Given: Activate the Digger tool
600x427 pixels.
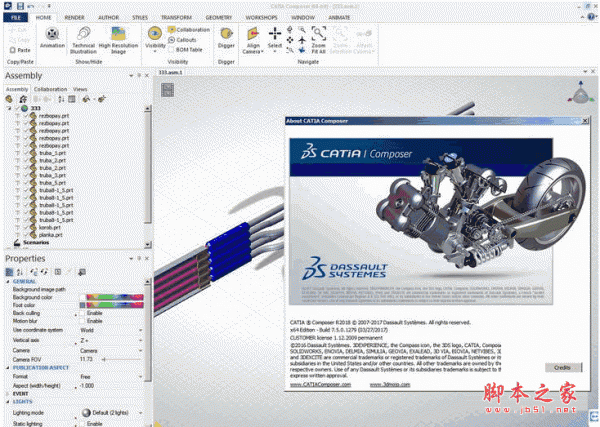Looking at the screenshot, I should tap(226, 37).
